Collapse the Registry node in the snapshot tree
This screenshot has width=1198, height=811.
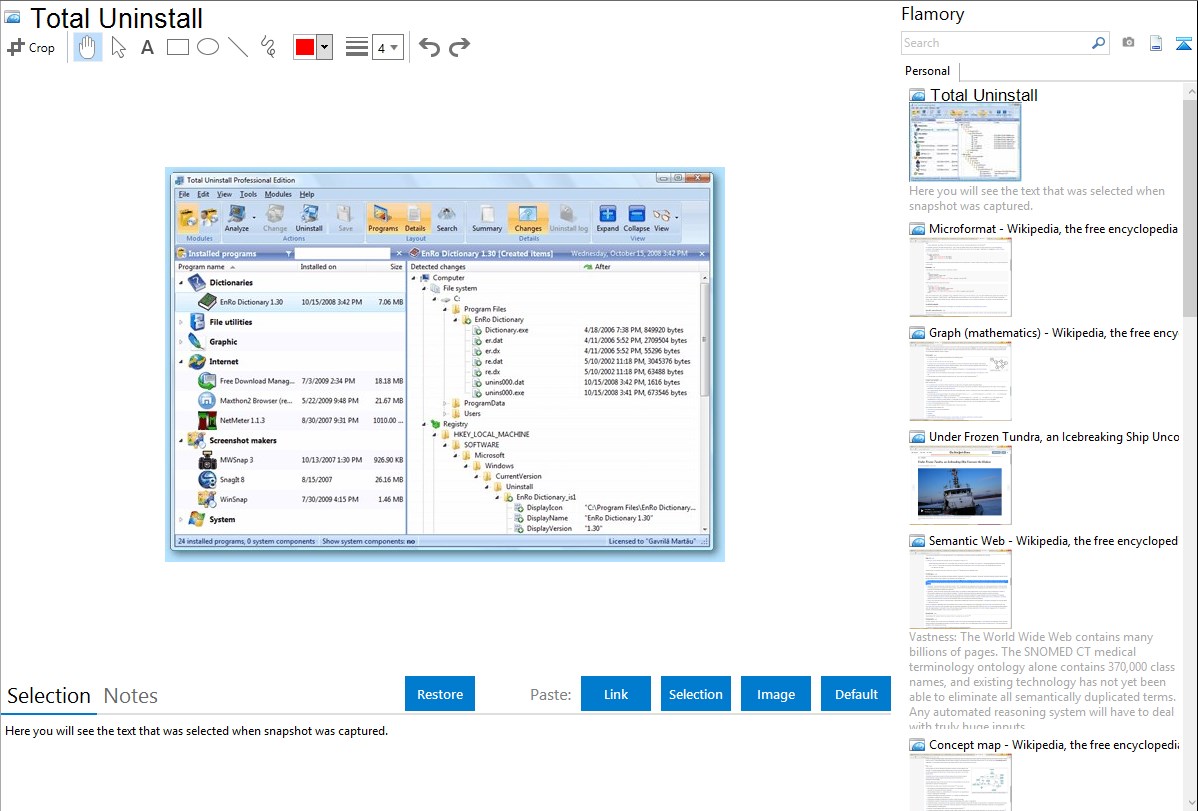coord(424,424)
